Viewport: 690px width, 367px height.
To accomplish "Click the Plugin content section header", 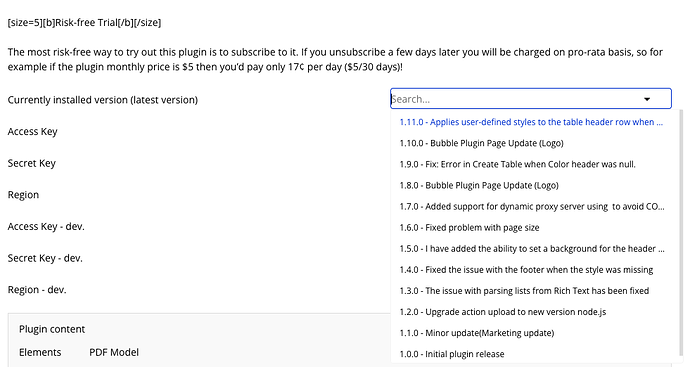I will [52, 329].
